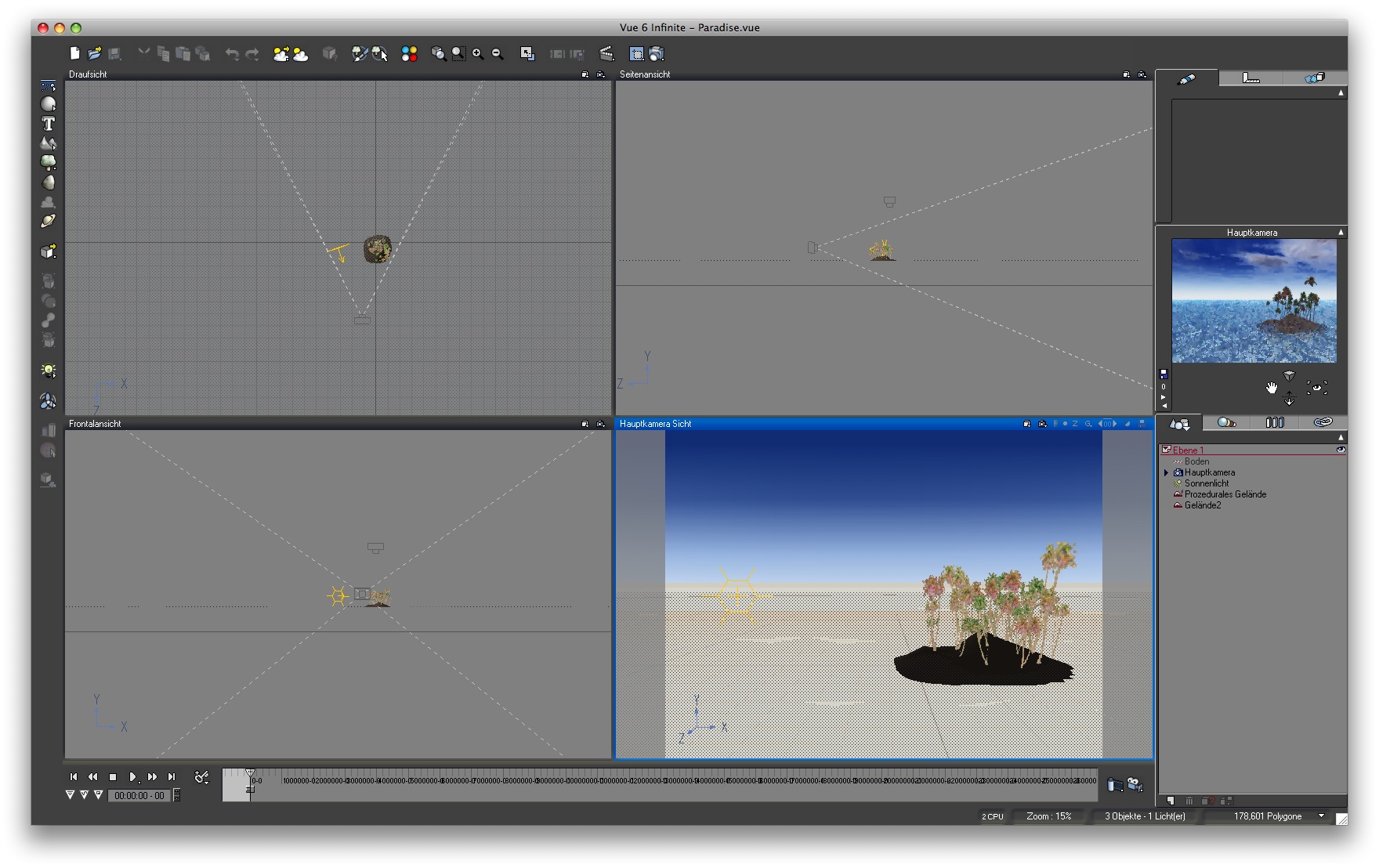
Task: Click the Zoom : 15% status text
Action: pyautogui.click(x=1048, y=816)
